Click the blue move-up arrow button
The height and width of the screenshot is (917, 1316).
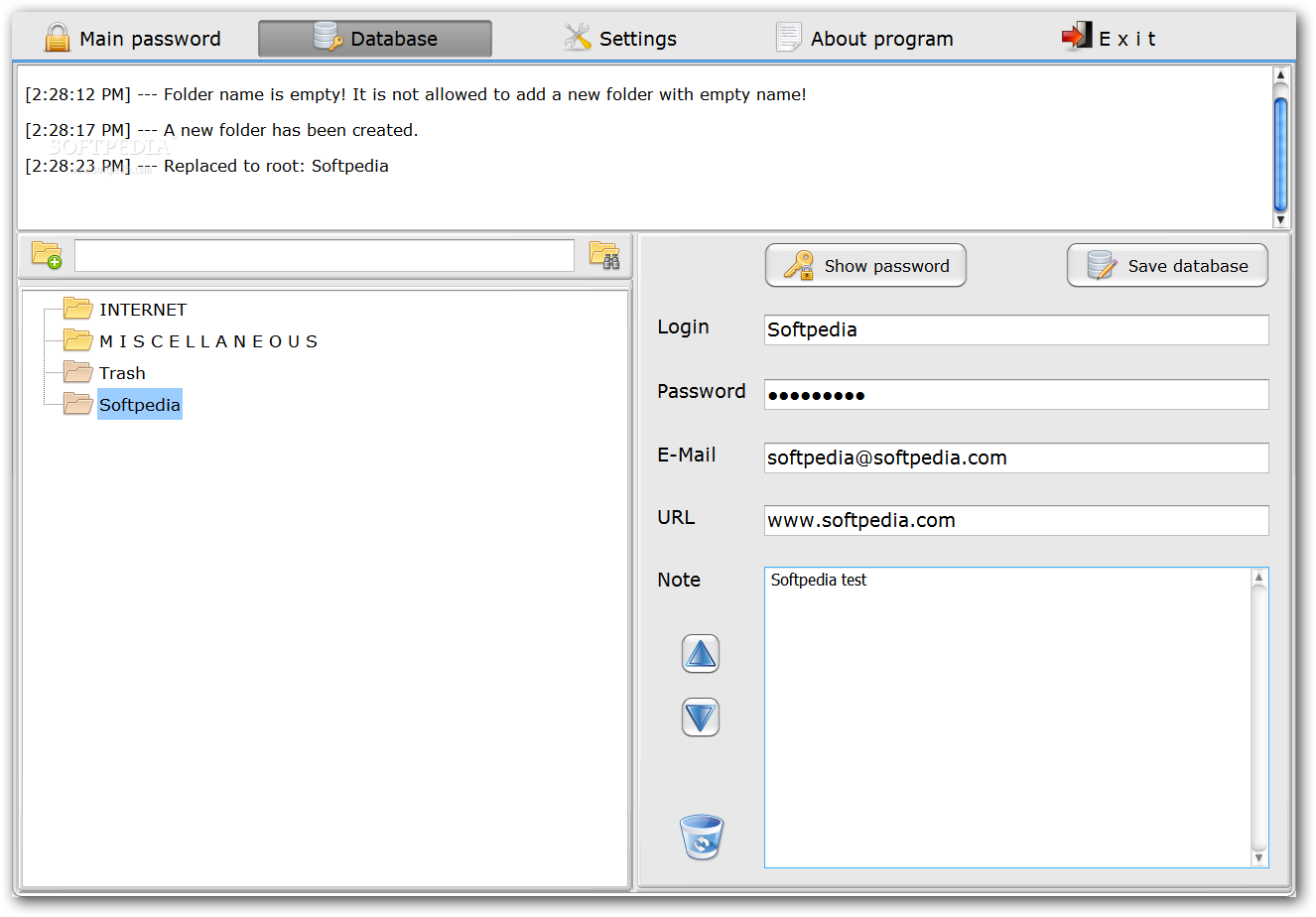[701, 654]
